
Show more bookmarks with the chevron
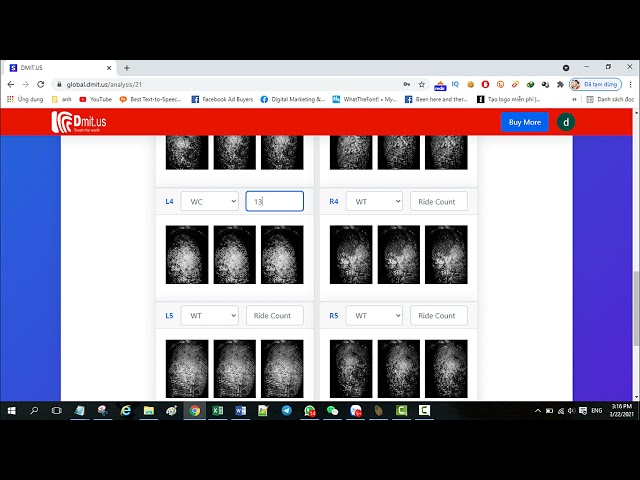coord(574,99)
